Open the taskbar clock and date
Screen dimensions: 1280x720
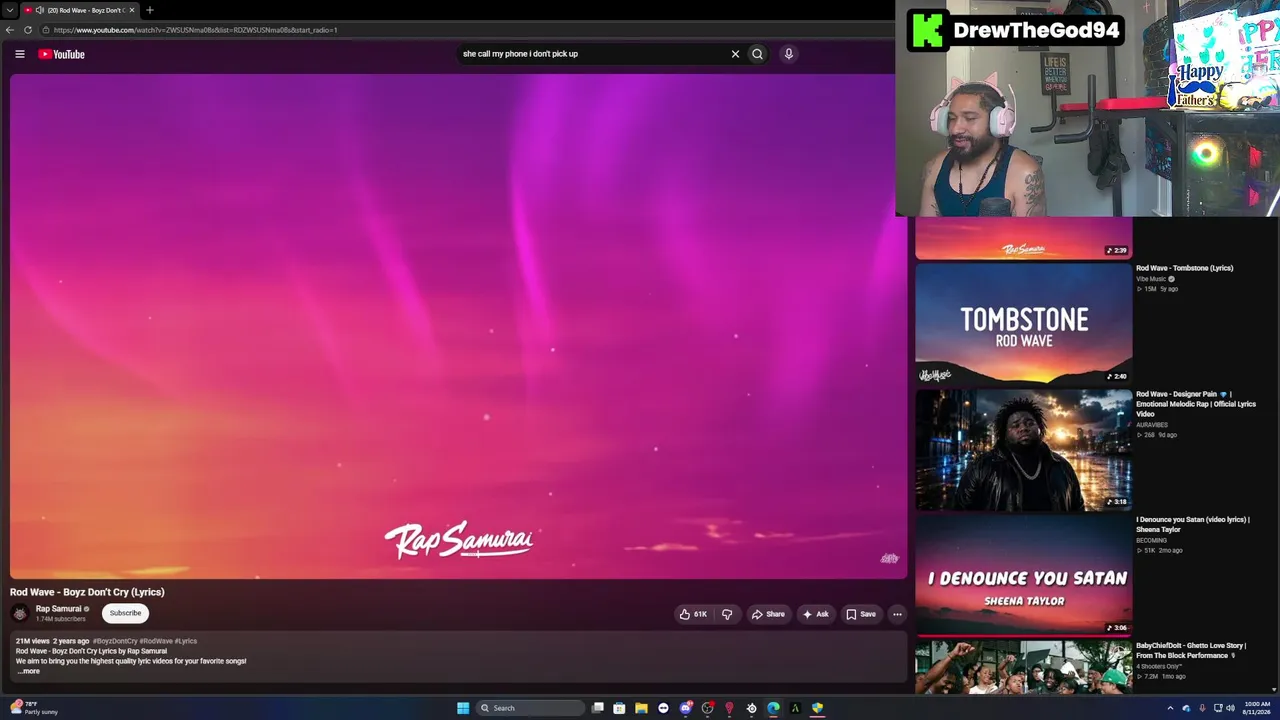point(1257,708)
